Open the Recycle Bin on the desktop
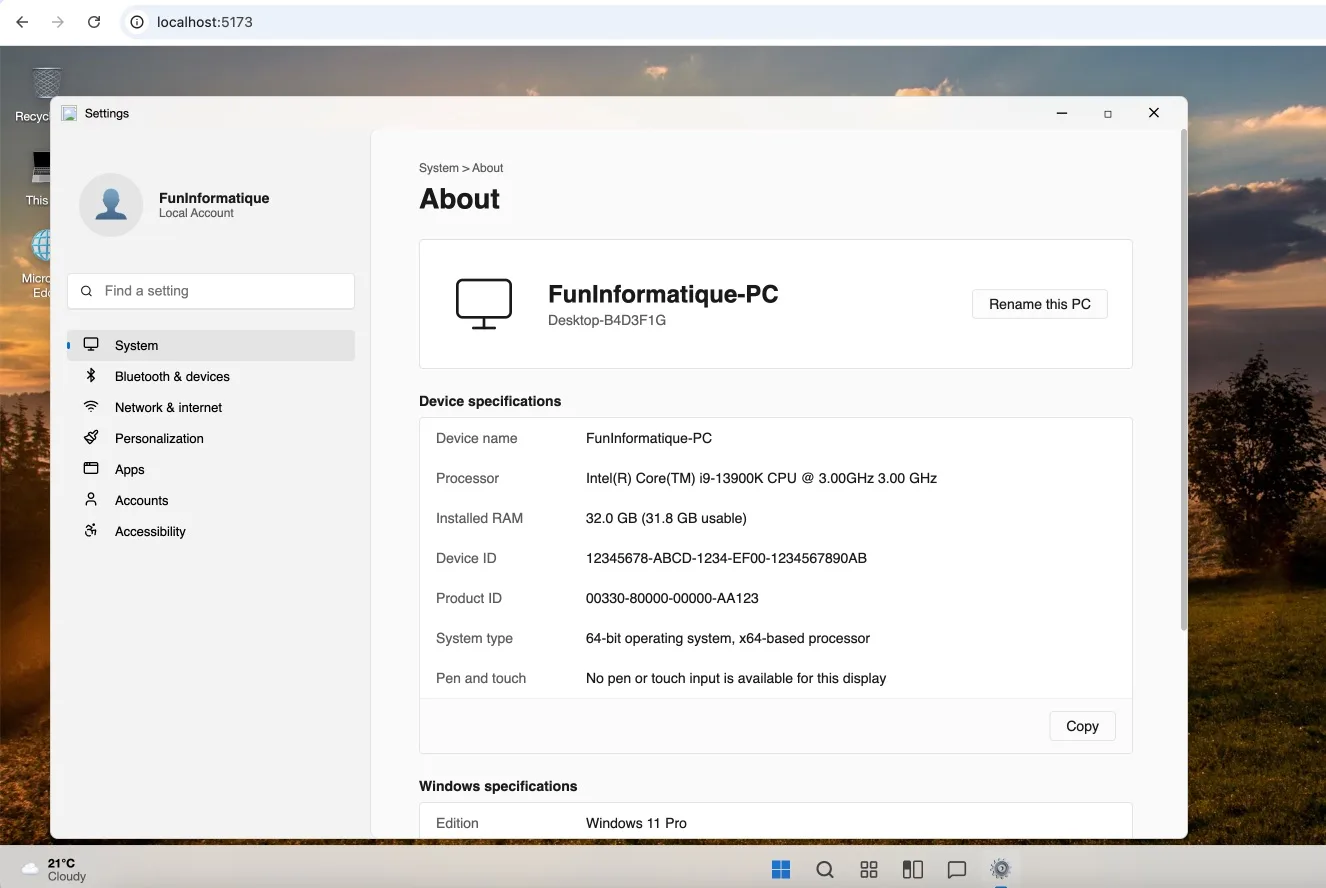This screenshot has width=1326, height=888. (46, 85)
